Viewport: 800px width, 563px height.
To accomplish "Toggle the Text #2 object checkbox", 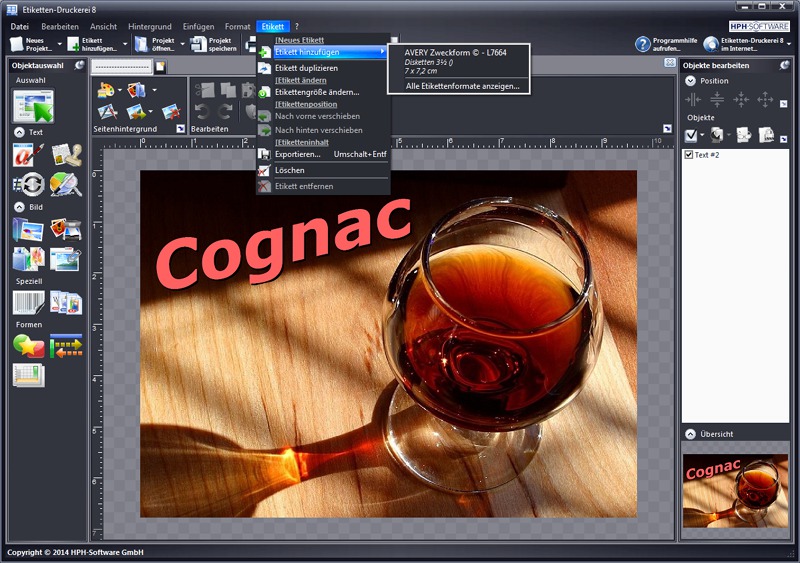I will (x=688, y=155).
